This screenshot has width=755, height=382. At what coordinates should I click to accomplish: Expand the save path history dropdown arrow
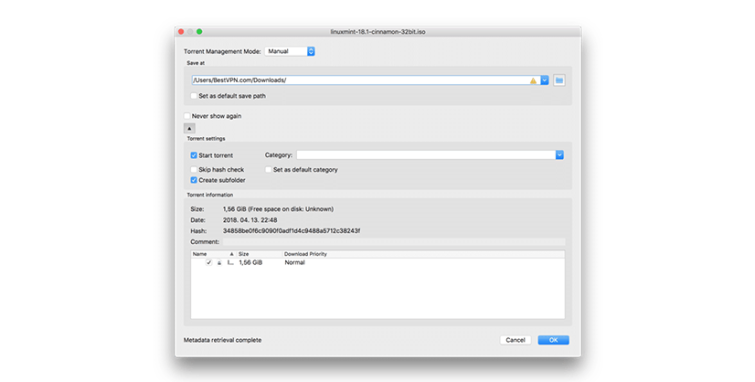(544, 80)
